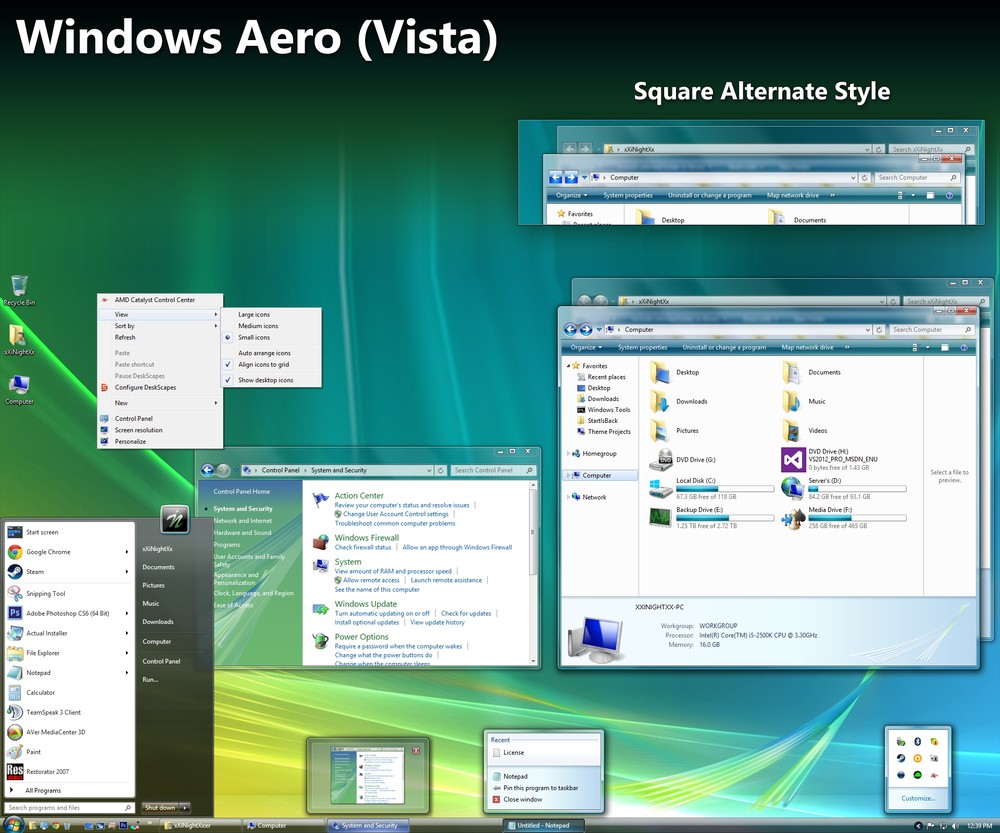Image resolution: width=1000 pixels, height=833 pixels.
Task: Click the Server's (D:) capacity bar
Action: coord(857,489)
